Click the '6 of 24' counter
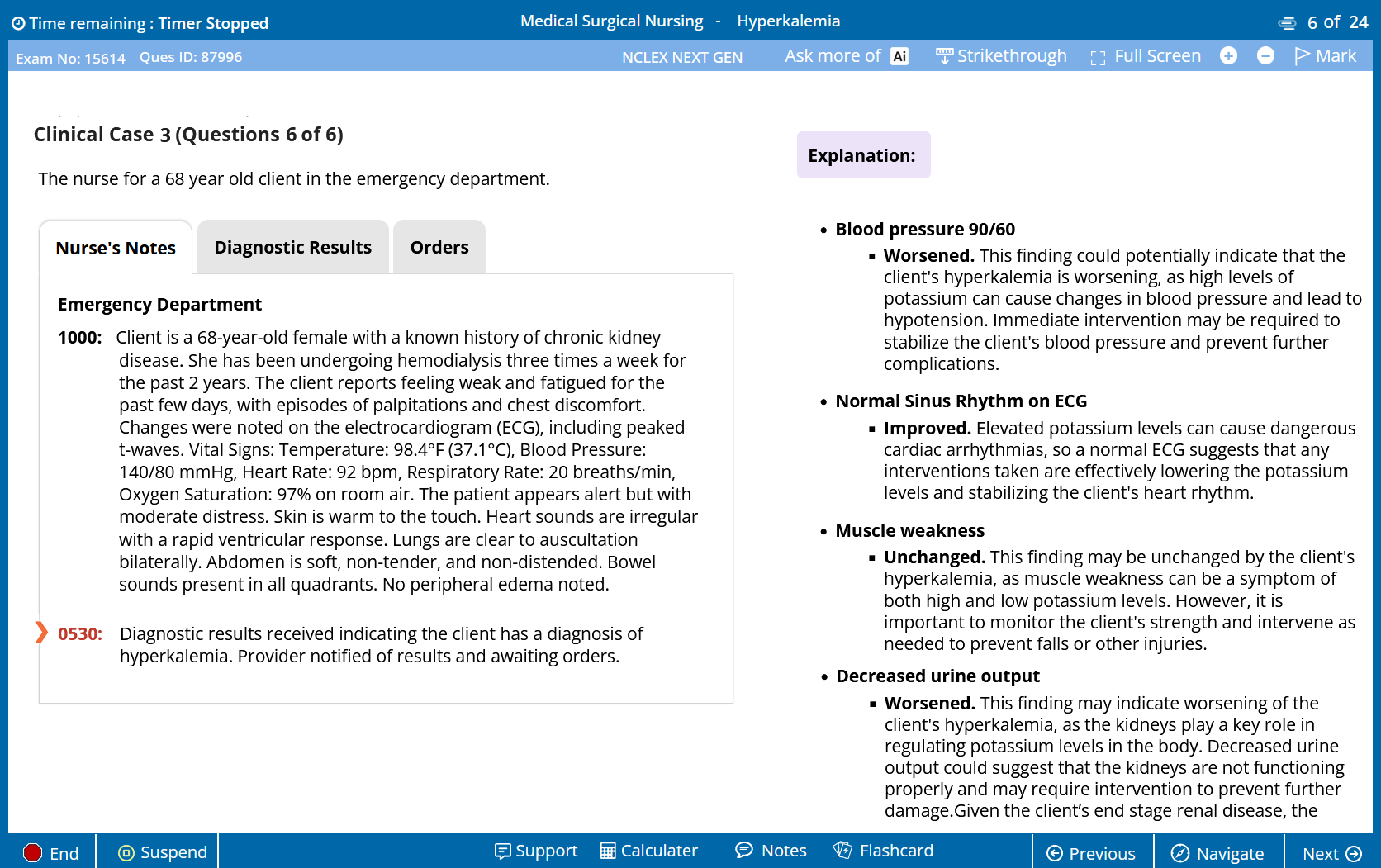1381x868 pixels. pyautogui.click(x=1338, y=22)
